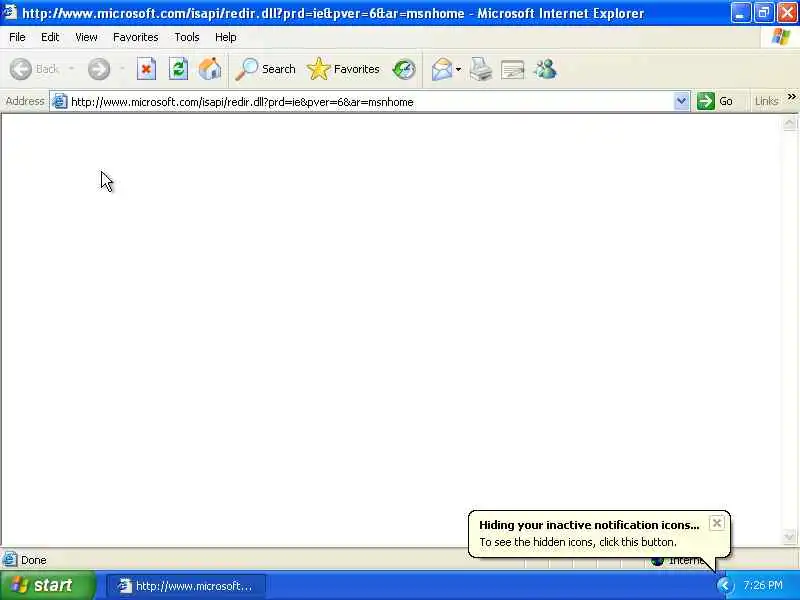Click the Windows logo throbber

coord(780,37)
